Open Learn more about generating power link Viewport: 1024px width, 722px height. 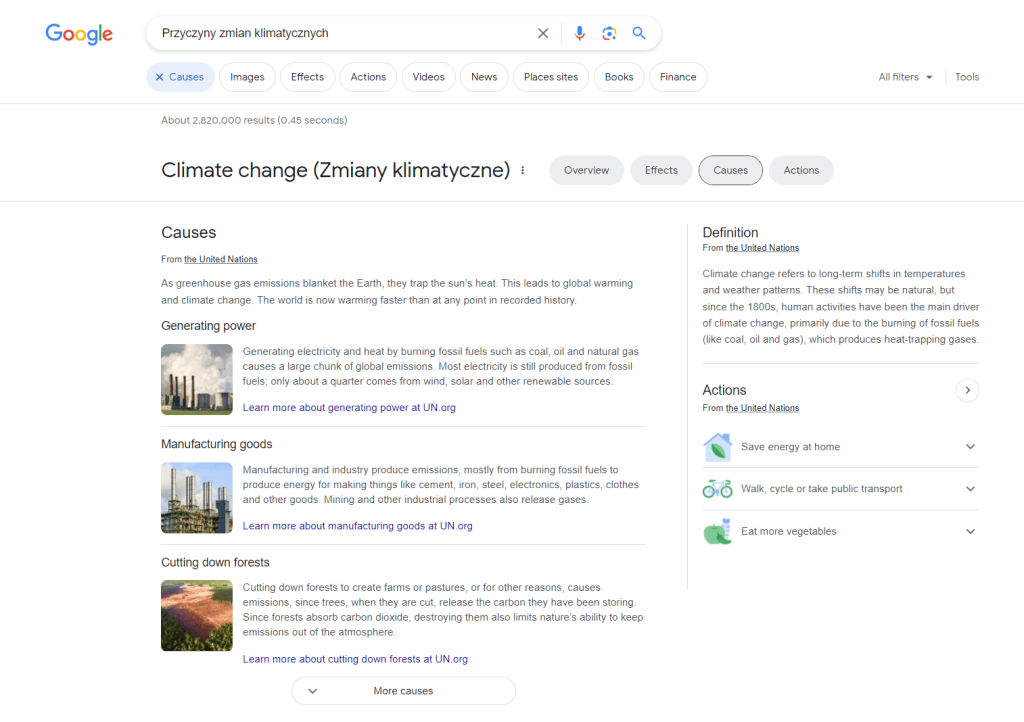pos(349,407)
